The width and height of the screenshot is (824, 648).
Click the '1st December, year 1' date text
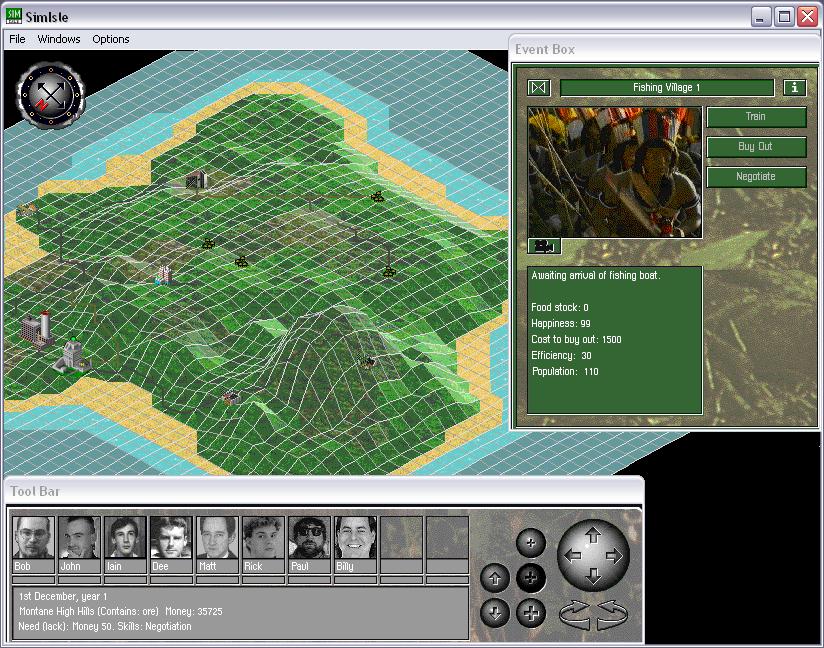[x=63, y=596]
